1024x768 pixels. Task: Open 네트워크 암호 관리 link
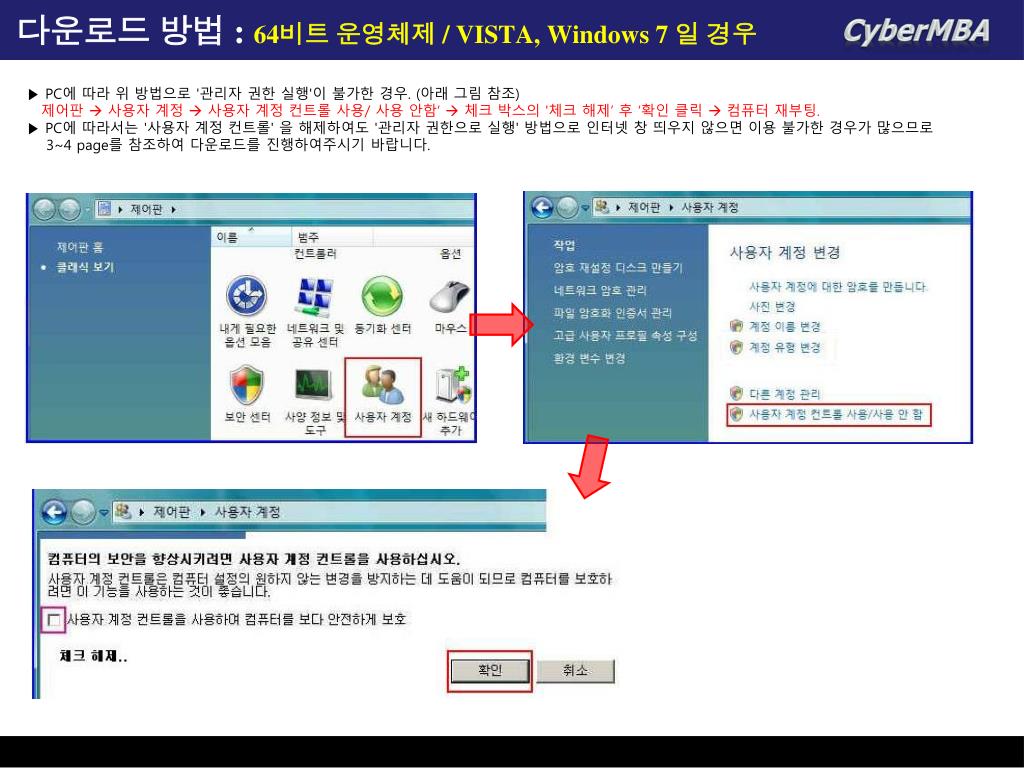tap(600, 291)
